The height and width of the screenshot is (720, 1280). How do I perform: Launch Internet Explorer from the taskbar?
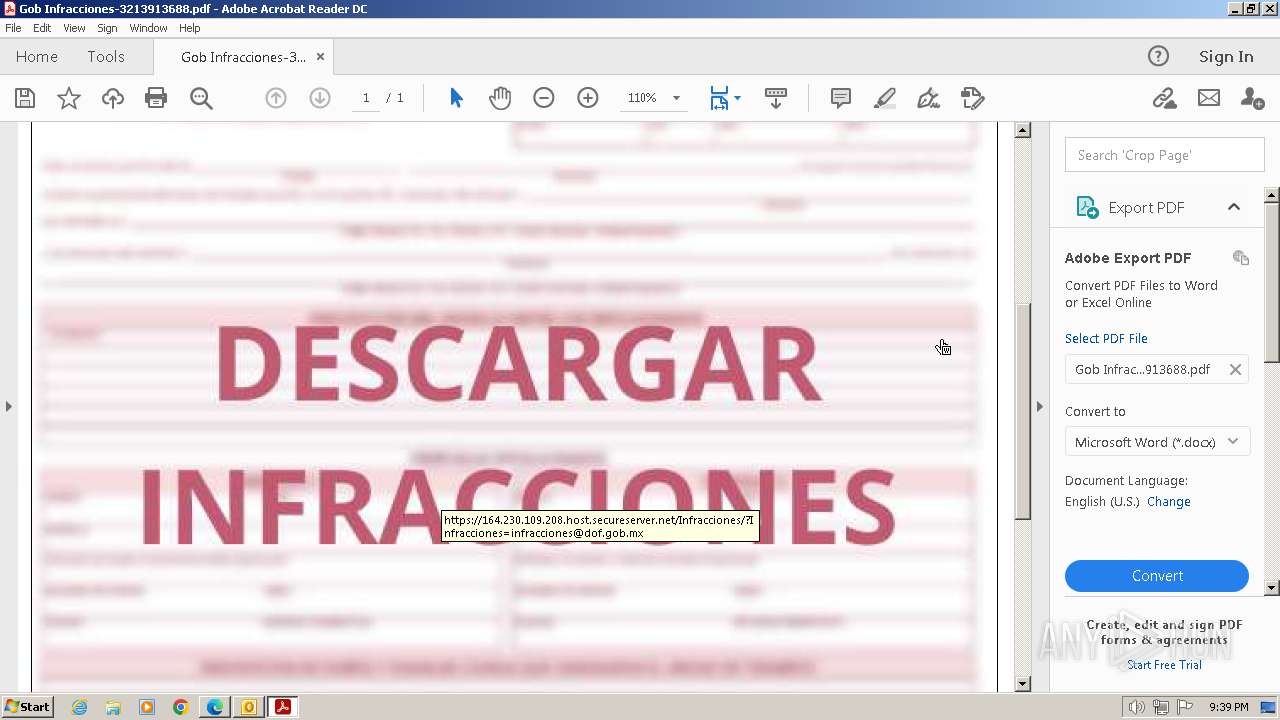click(x=79, y=707)
